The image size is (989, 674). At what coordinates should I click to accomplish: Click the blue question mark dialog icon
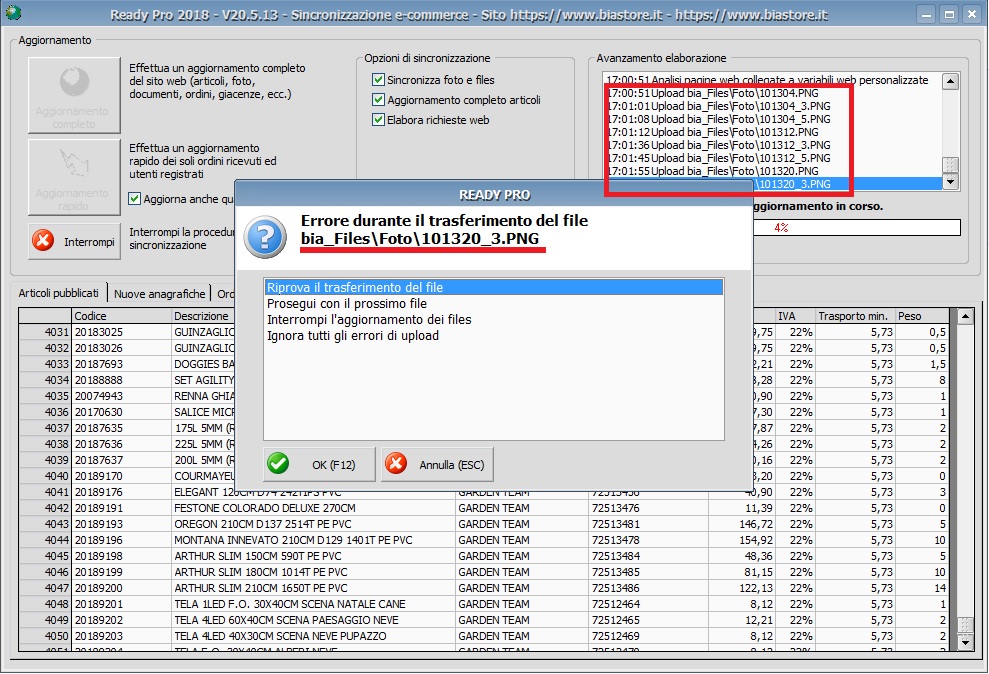(265, 237)
